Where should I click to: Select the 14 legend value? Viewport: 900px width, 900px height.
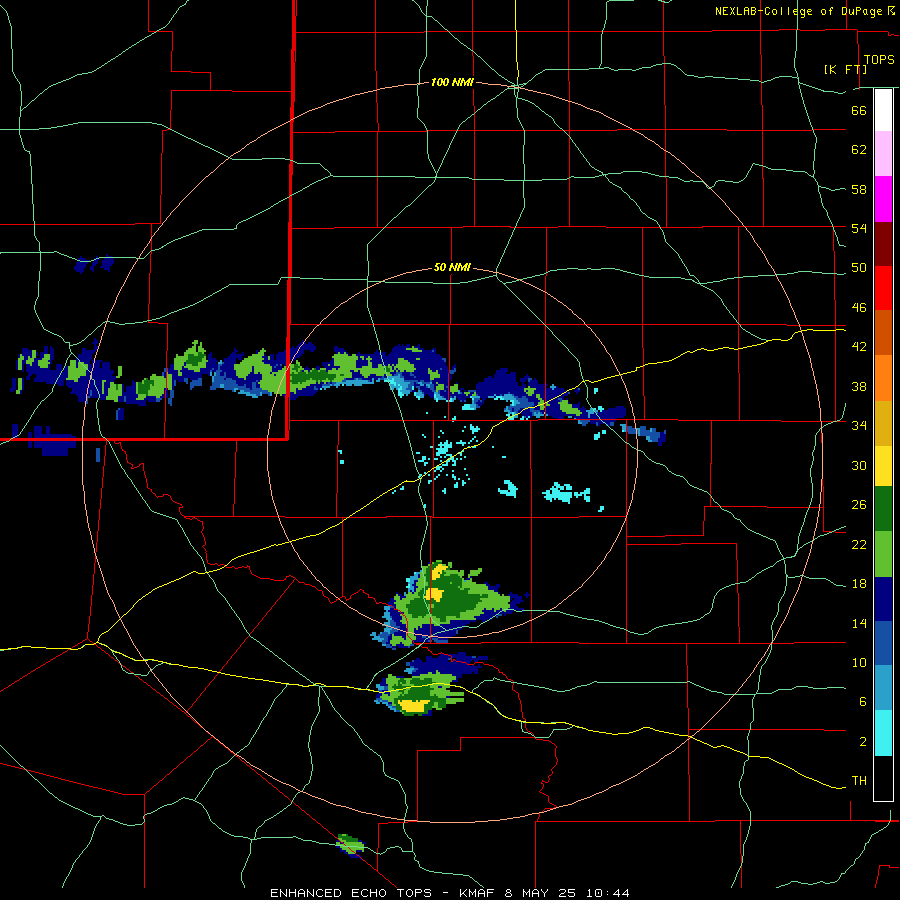pyautogui.click(x=859, y=623)
